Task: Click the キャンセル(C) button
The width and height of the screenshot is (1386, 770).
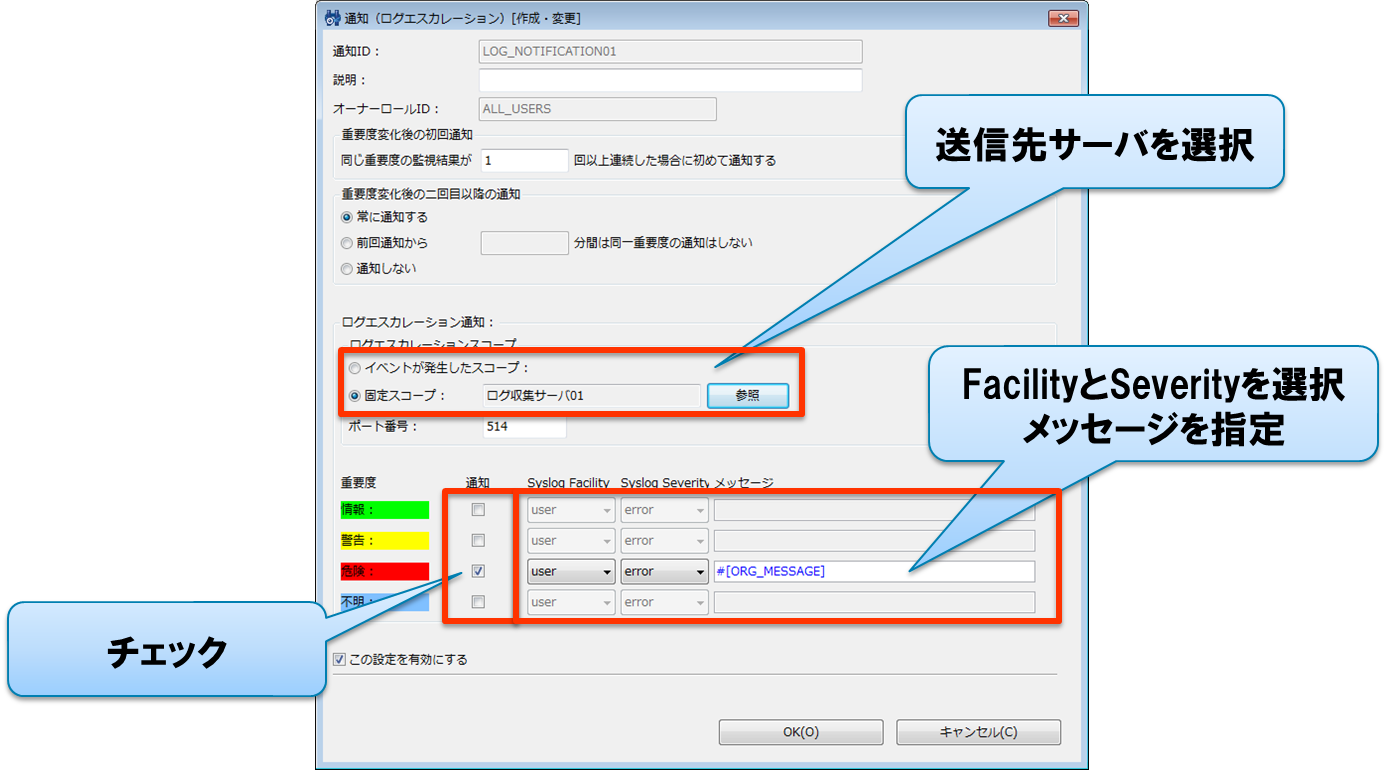Action: click(x=978, y=732)
